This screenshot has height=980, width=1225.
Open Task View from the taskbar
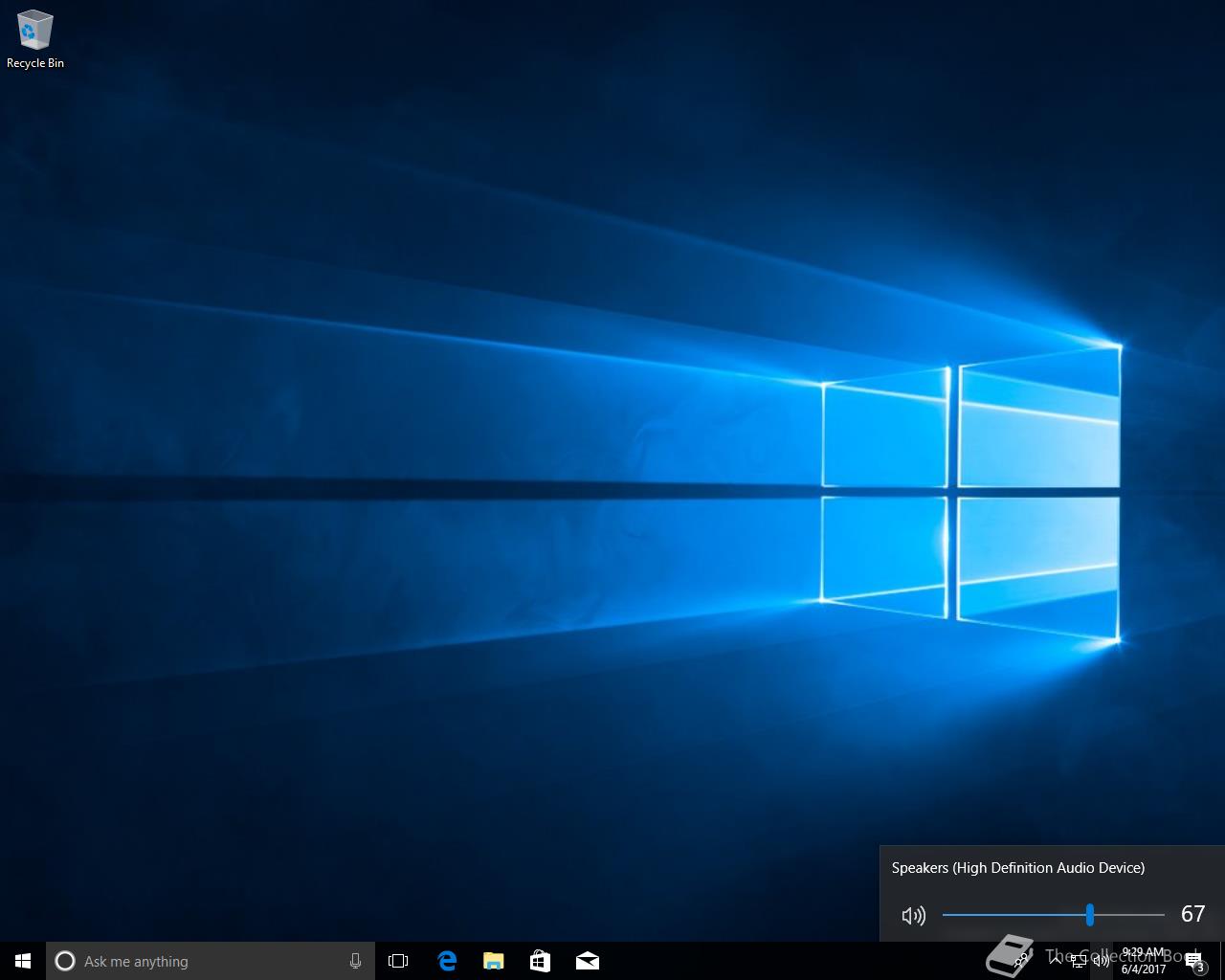click(398, 961)
